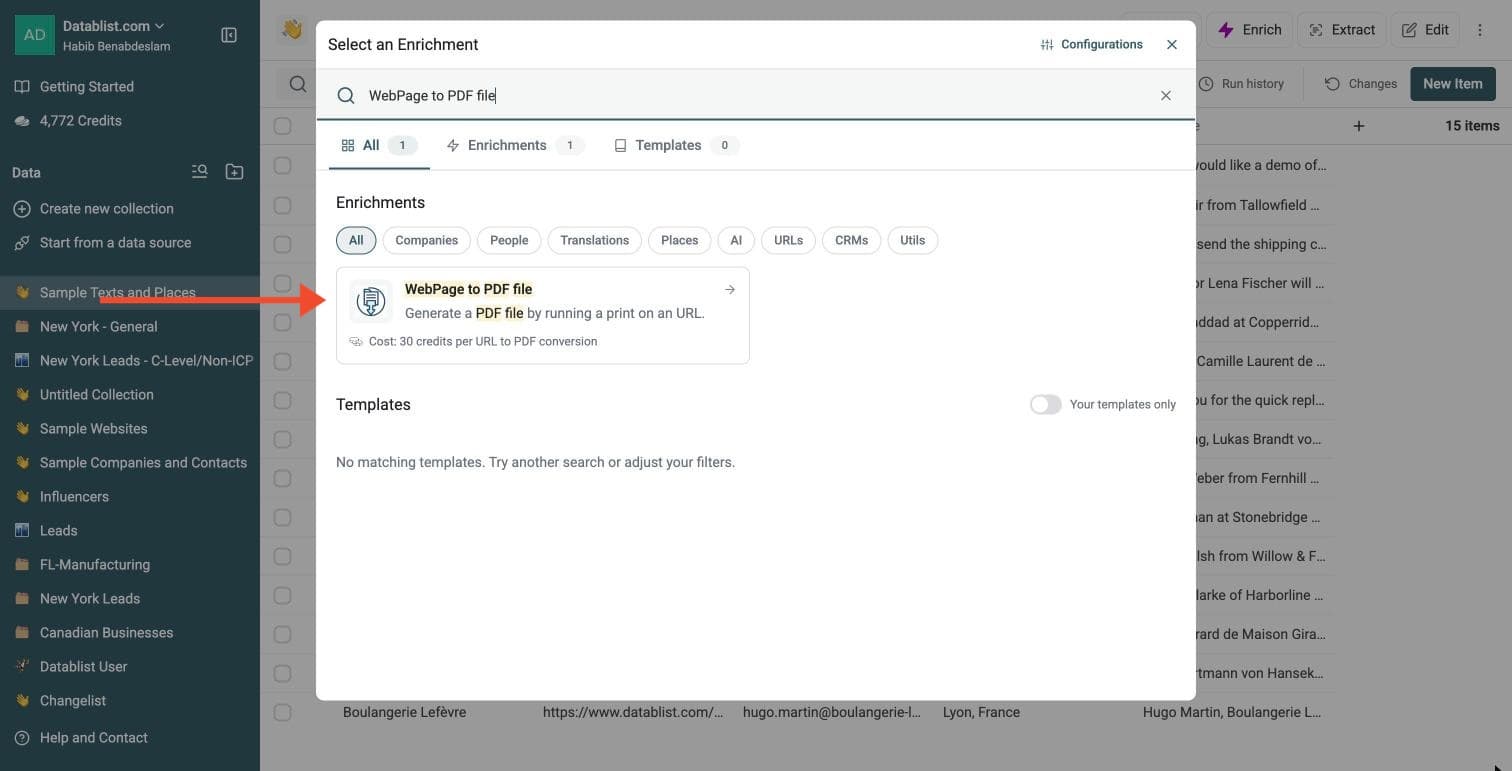The image size is (1512, 771).
Task: Open Run history
Action: [x=1241, y=84]
